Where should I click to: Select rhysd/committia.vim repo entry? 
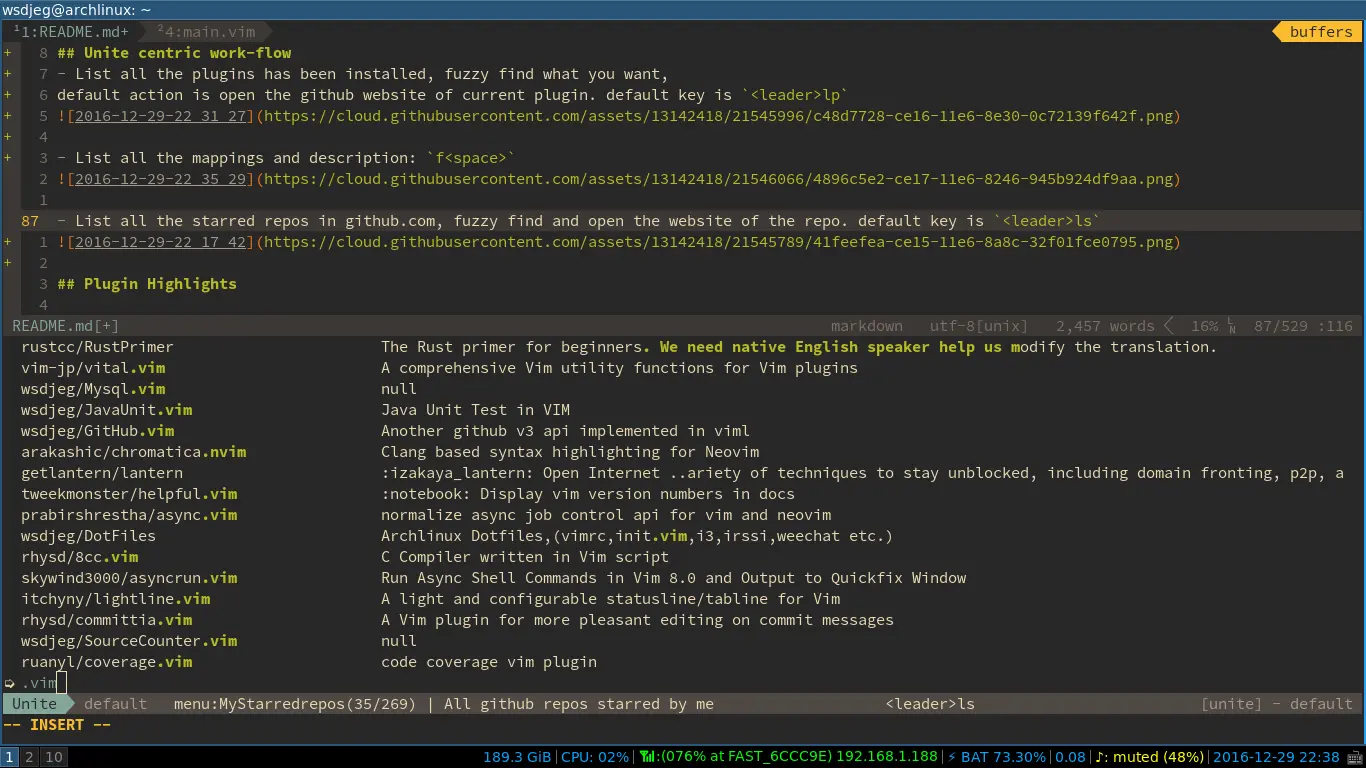click(106, 620)
